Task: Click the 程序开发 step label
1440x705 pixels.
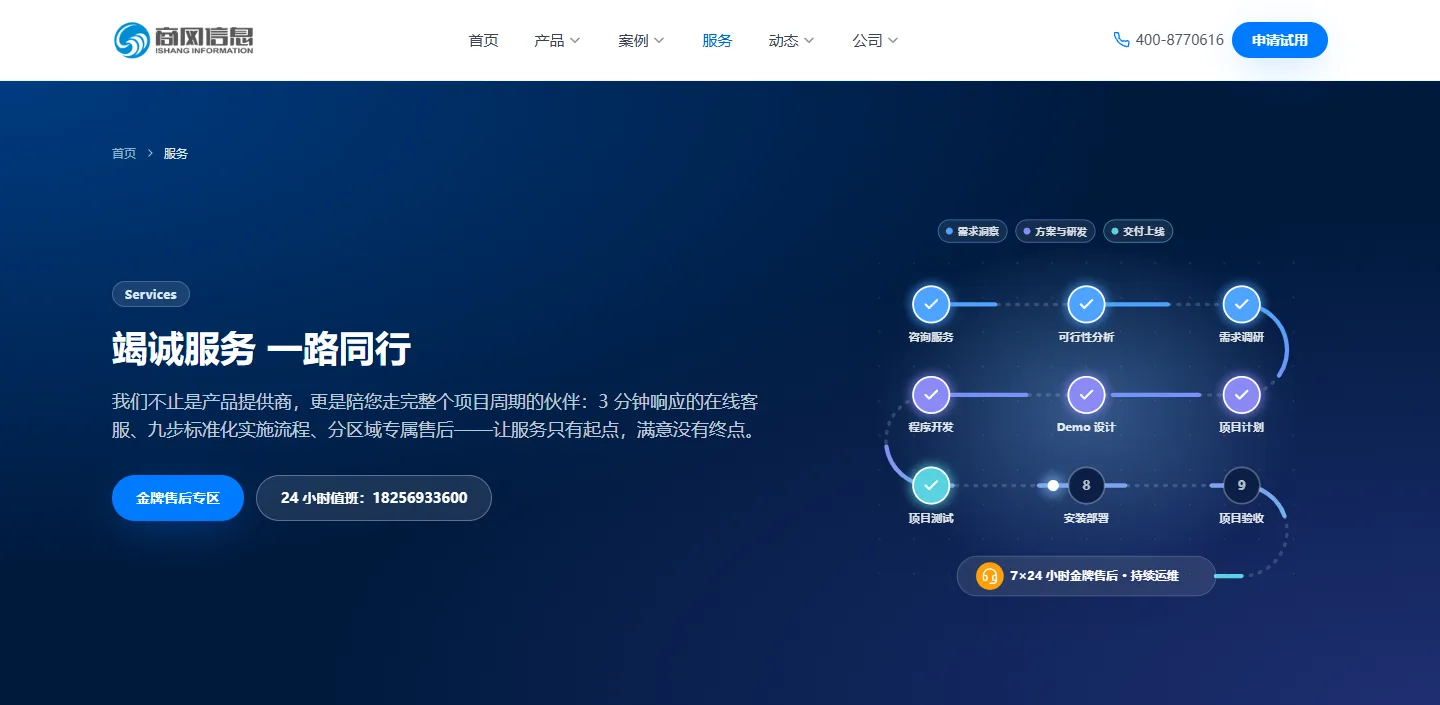Action: point(931,427)
